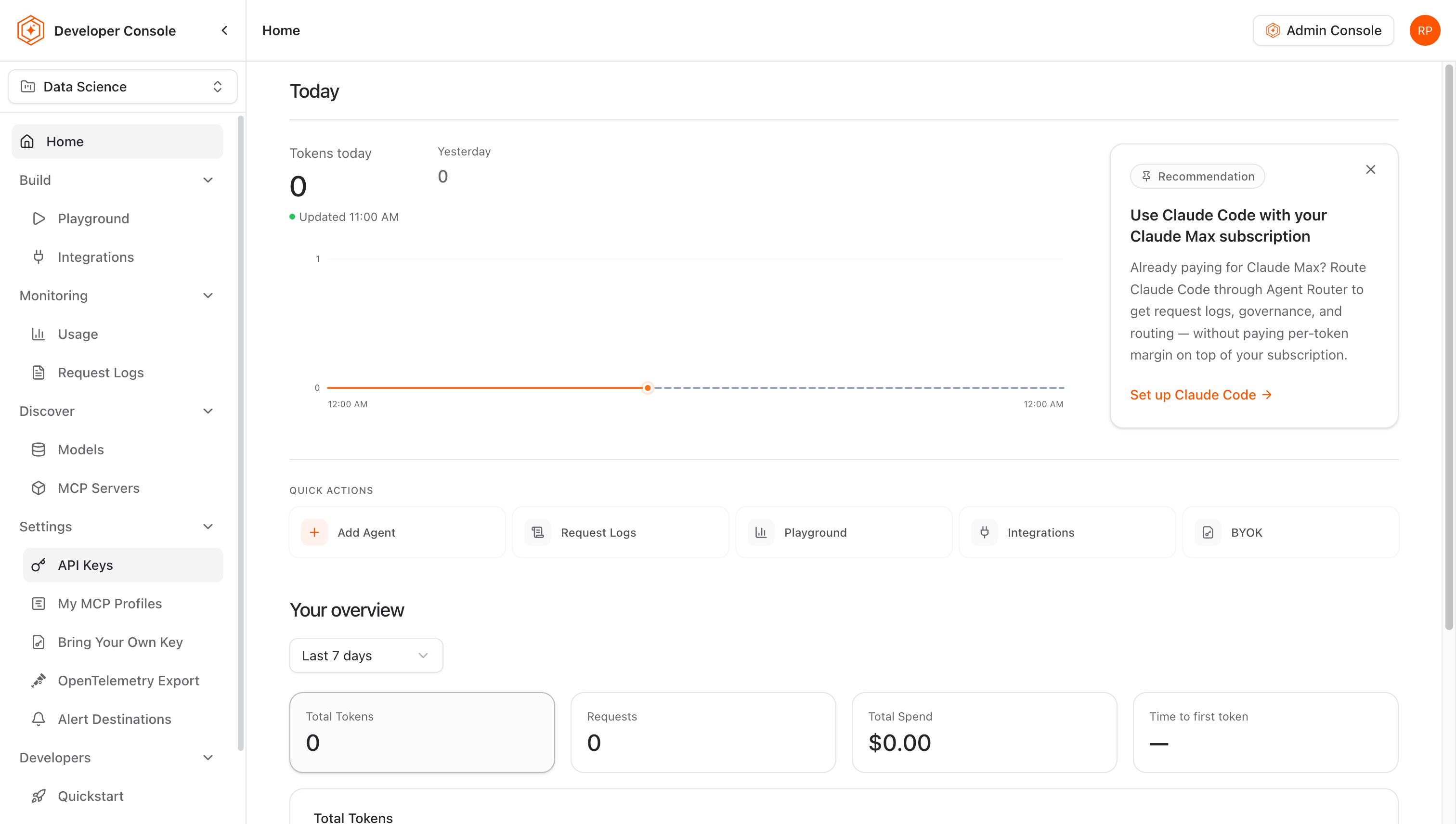Viewport: 1456px width, 824px height.
Task: Click the Models database icon
Action: click(39, 450)
